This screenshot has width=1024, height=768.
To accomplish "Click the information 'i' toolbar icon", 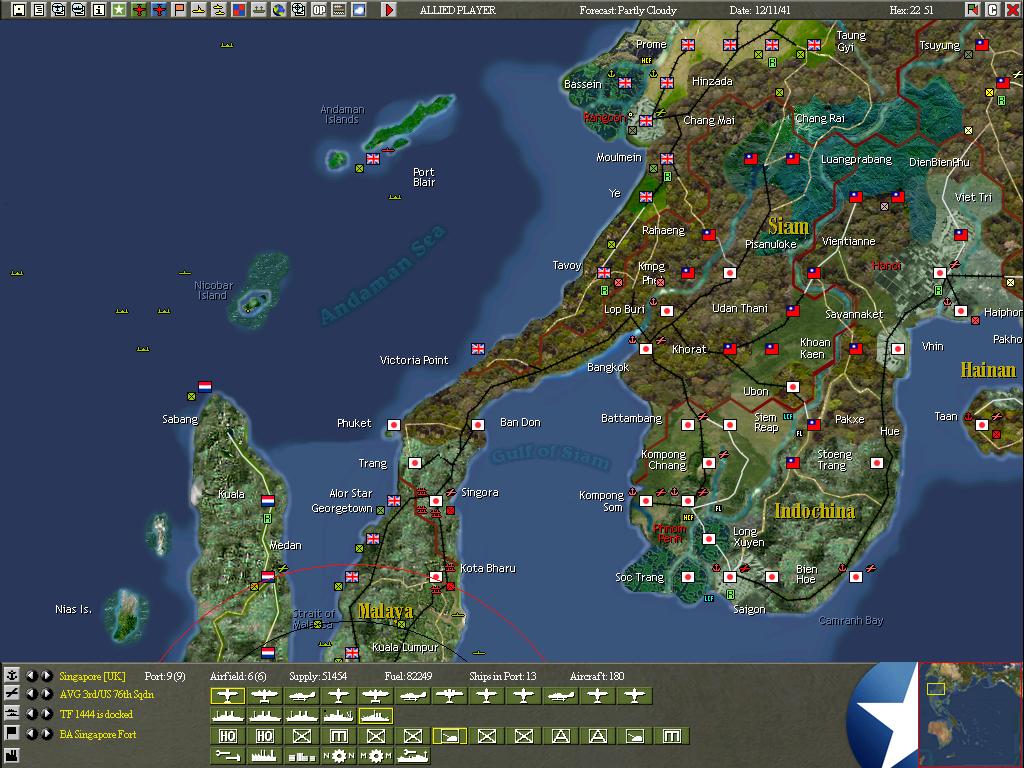I will pos(99,10).
